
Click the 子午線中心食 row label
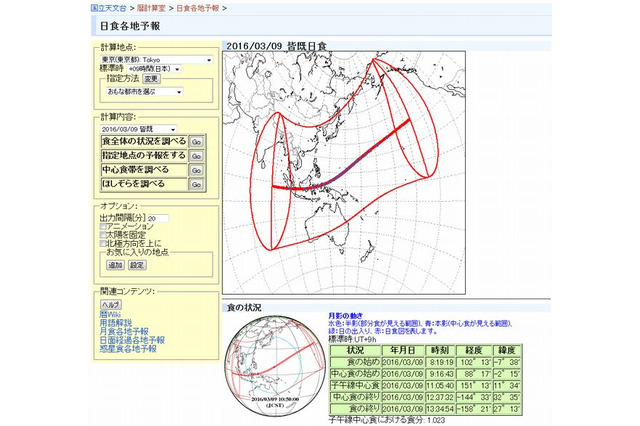click(x=355, y=385)
